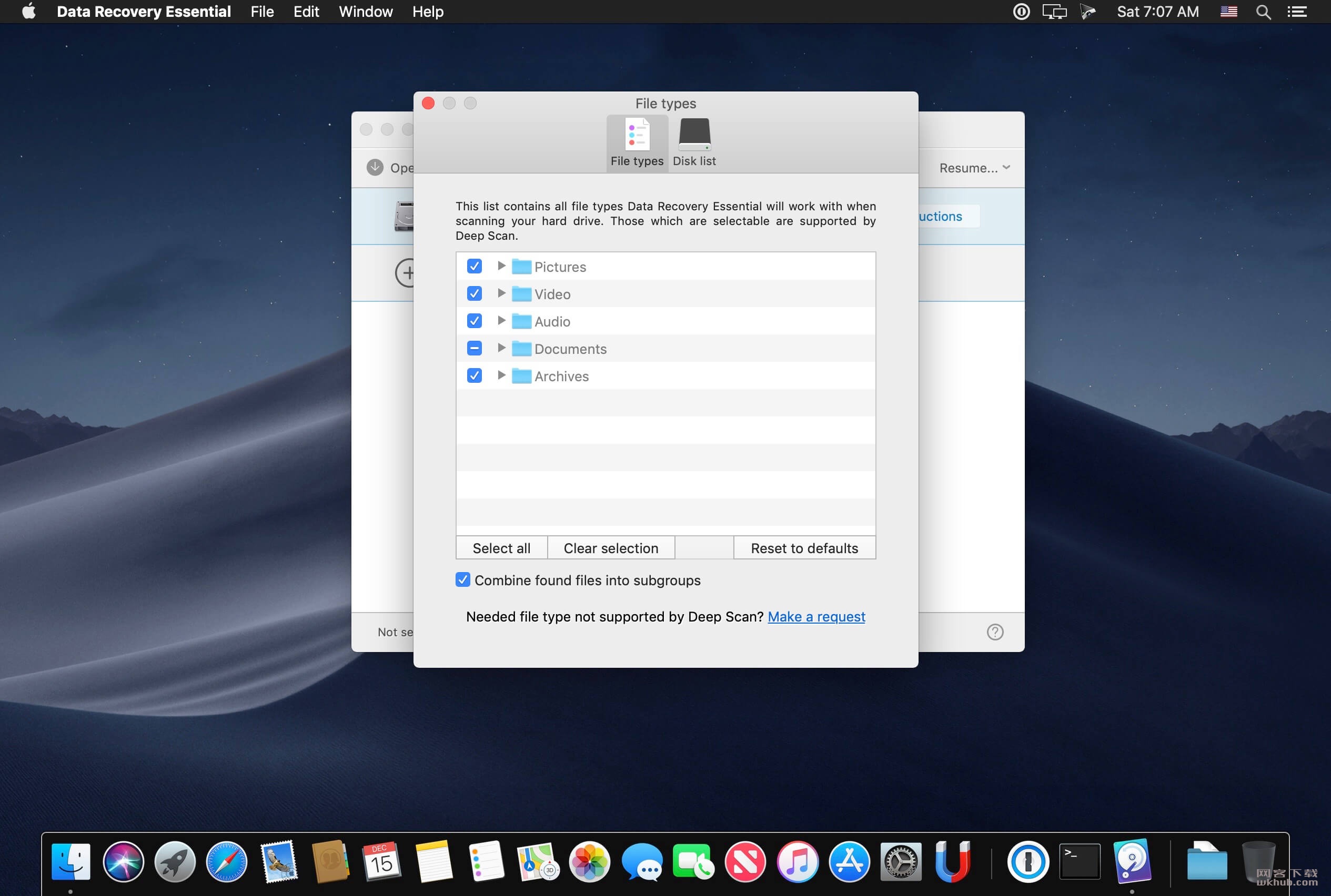
Task: Expand the Pictures folder
Action: pyautogui.click(x=501, y=266)
